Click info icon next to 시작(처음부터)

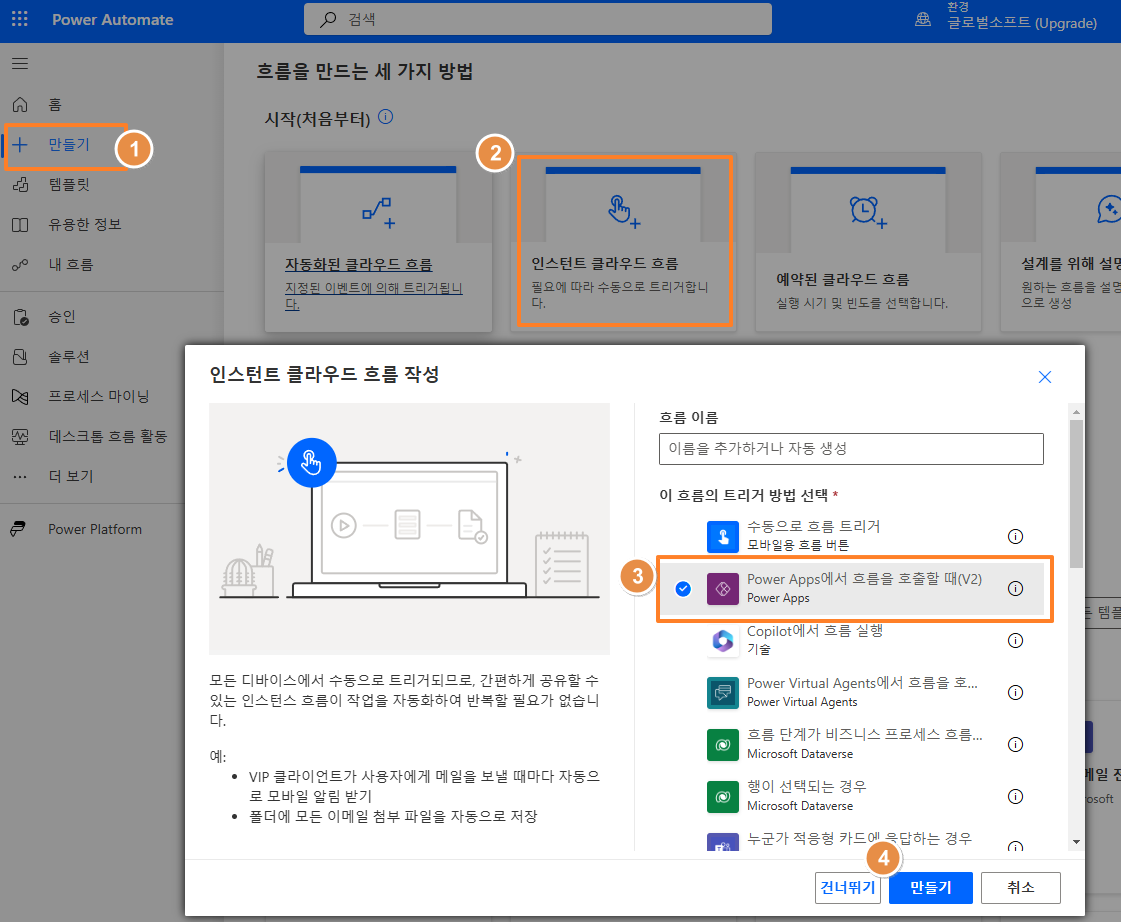(x=385, y=117)
